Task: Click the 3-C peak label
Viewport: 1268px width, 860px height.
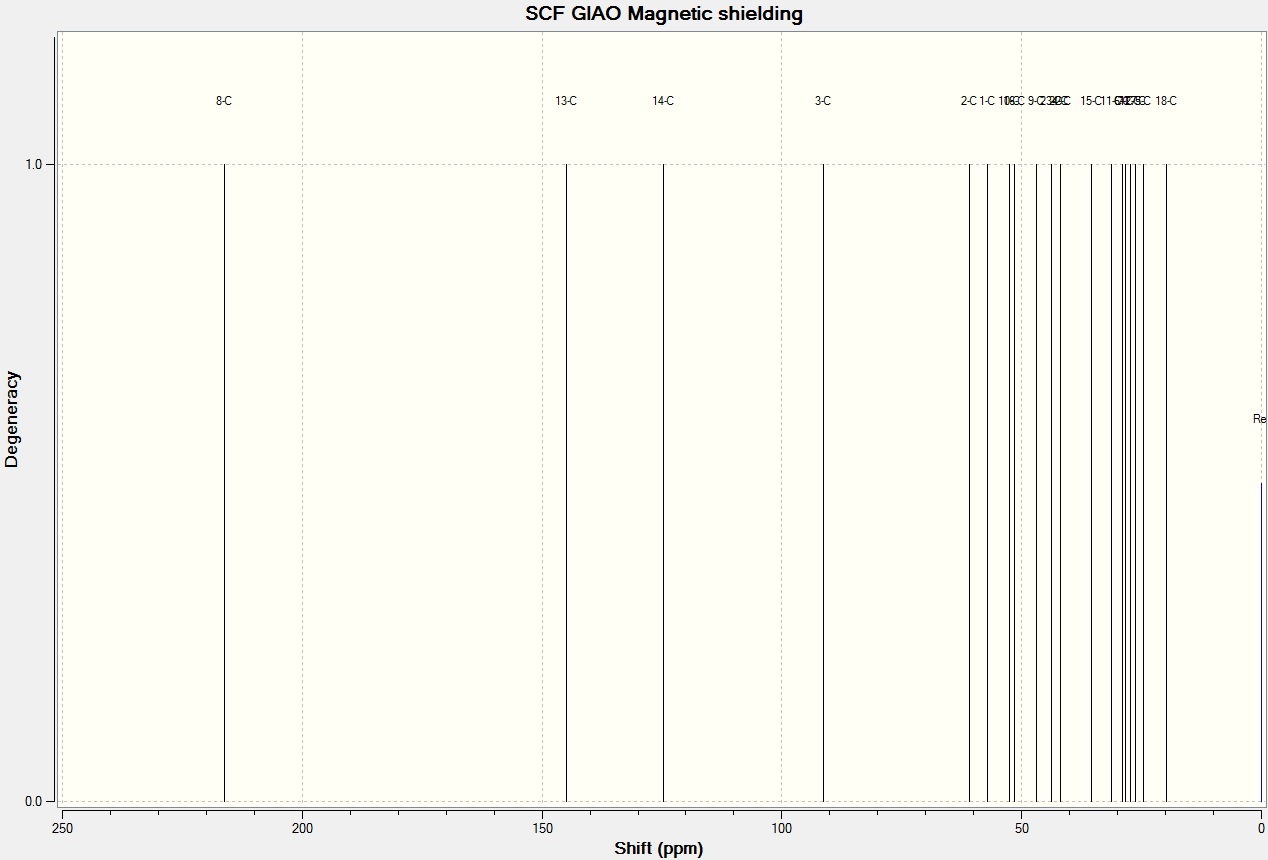Action: point(823,101)
